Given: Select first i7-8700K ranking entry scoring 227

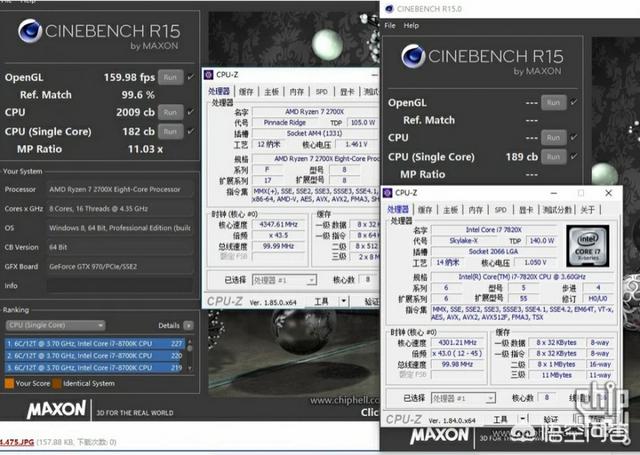Looking at the screenshot, I should pyautogui.click(x=94, y=344).
